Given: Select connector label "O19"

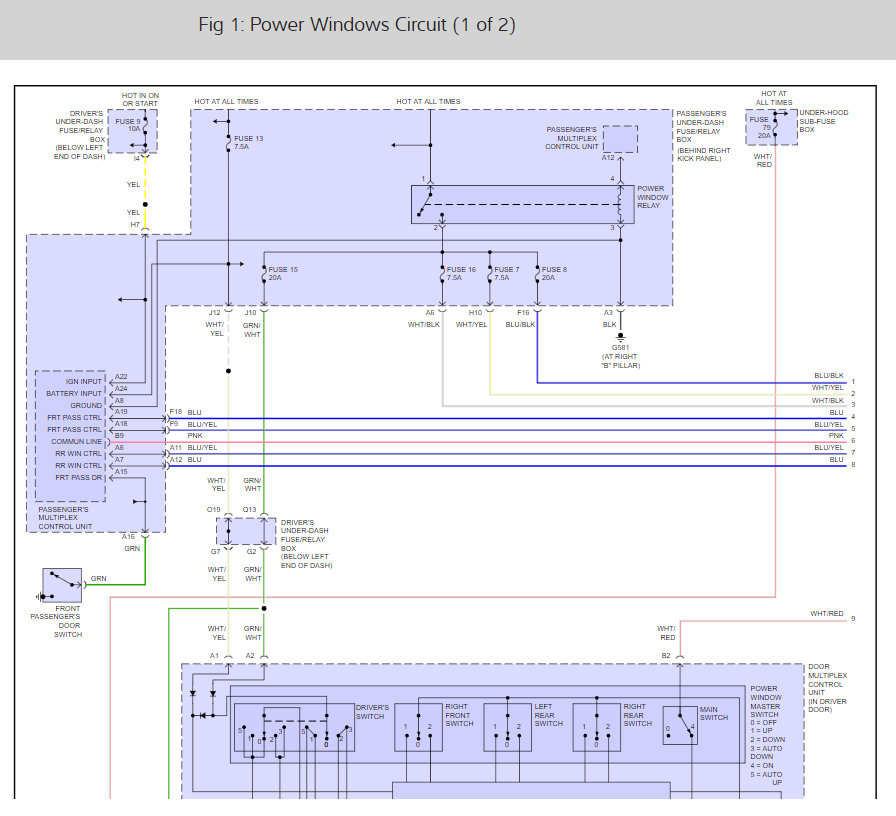Looking at the screenshot, I should 213,509.
